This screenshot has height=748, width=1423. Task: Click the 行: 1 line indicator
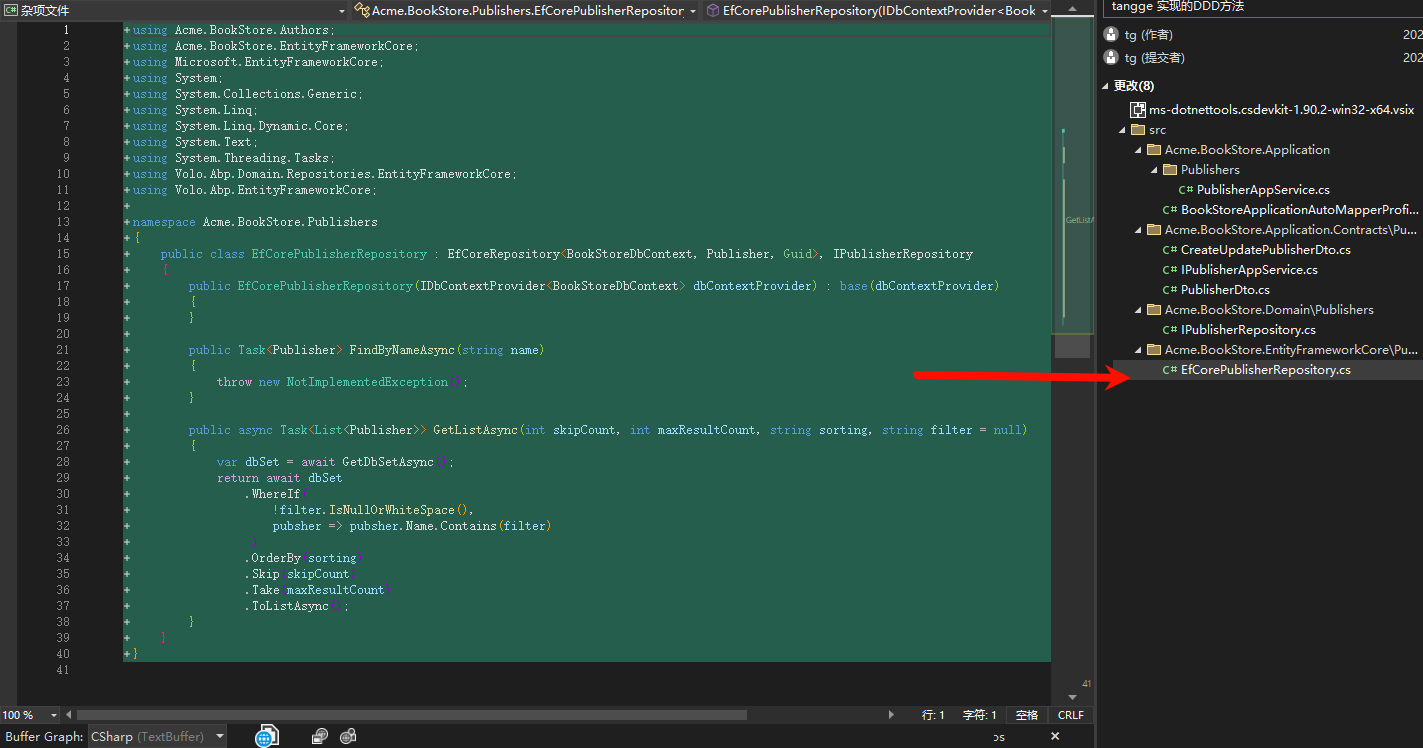pyautogui.click(x=933, y=715)
